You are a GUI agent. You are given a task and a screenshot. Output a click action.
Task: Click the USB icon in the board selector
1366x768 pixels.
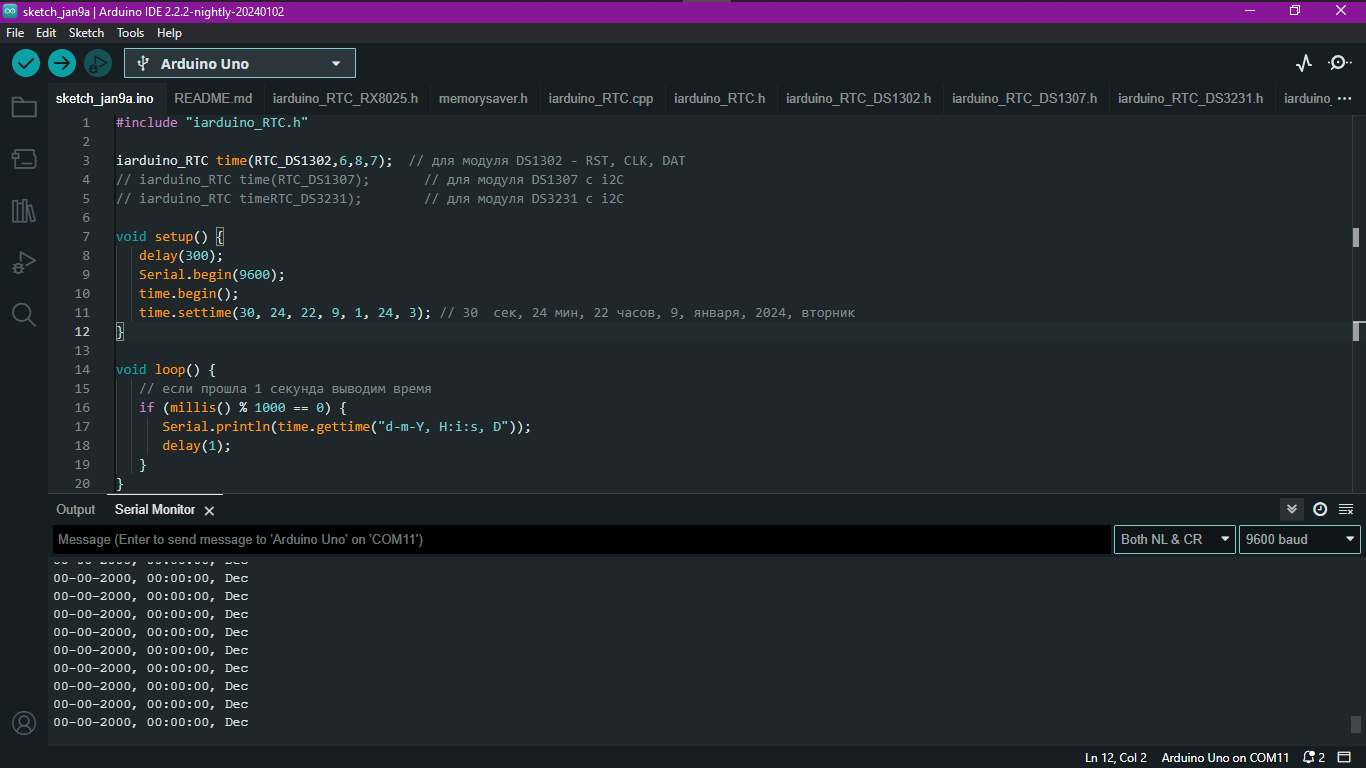[x=144, y=63]
